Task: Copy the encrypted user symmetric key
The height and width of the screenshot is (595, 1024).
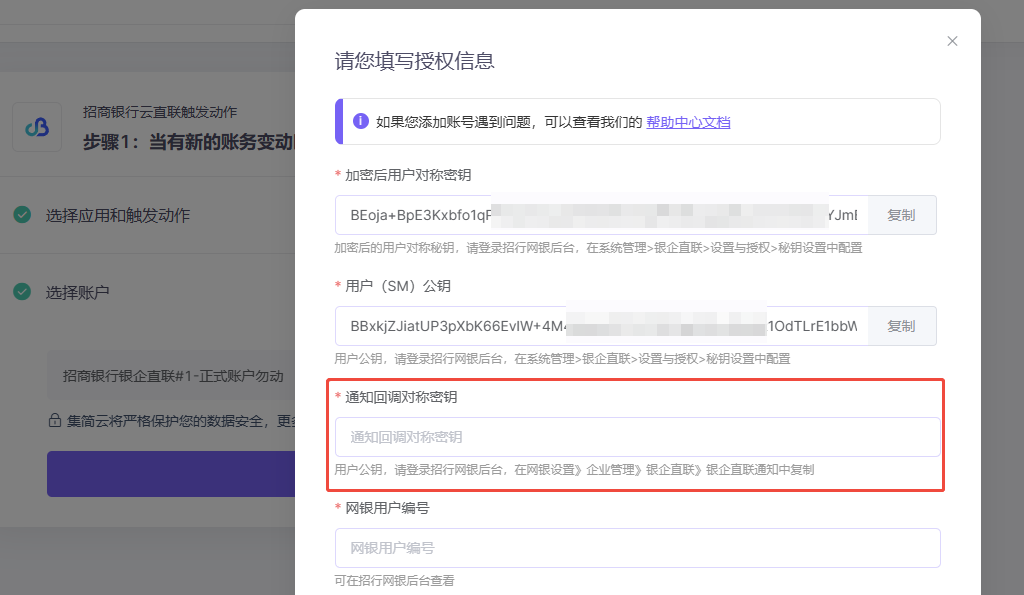Action: [x=901, y=215]
